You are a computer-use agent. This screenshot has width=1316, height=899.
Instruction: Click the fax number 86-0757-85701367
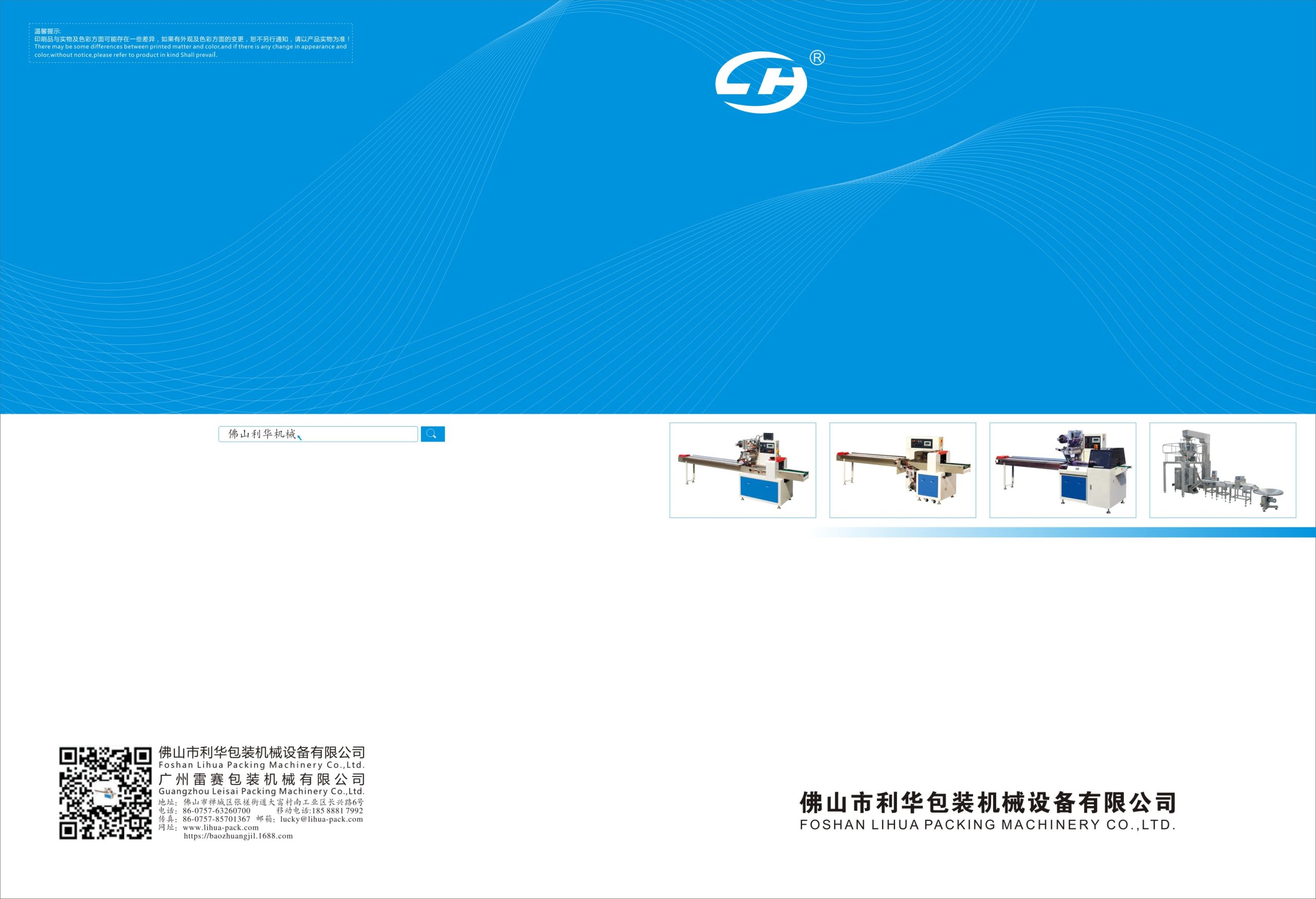(x=216, y=819)
